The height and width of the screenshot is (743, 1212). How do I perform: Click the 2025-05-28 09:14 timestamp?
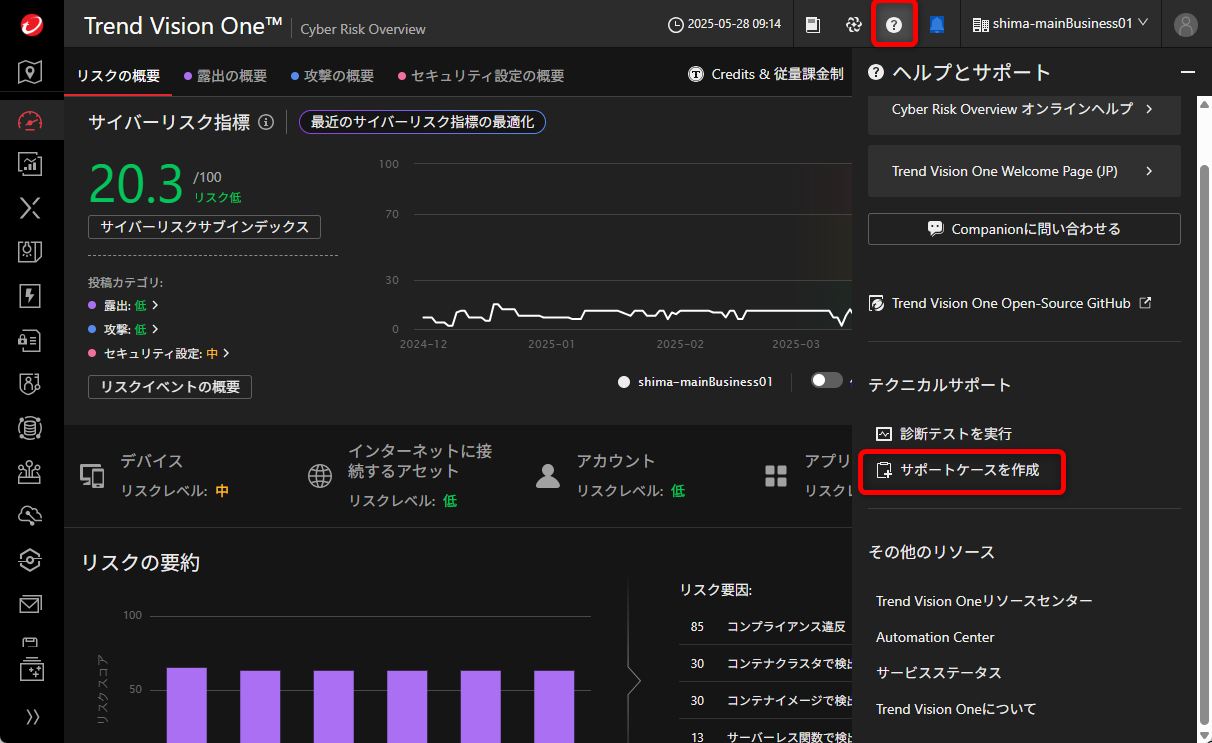[x=725, y=24]
